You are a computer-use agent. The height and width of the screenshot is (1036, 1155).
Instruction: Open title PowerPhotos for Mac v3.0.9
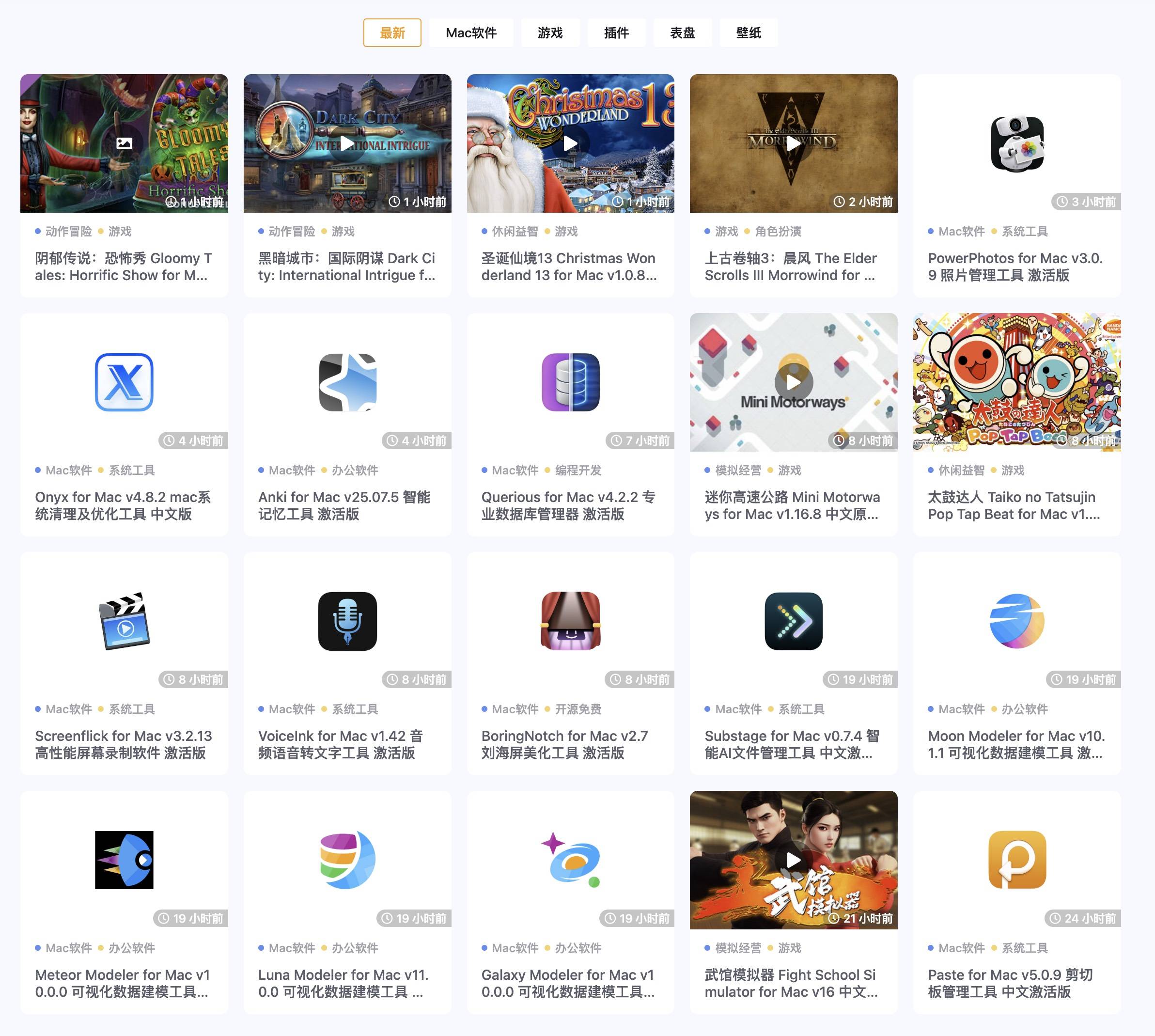pyautogui.click(x=1015, y=267)
